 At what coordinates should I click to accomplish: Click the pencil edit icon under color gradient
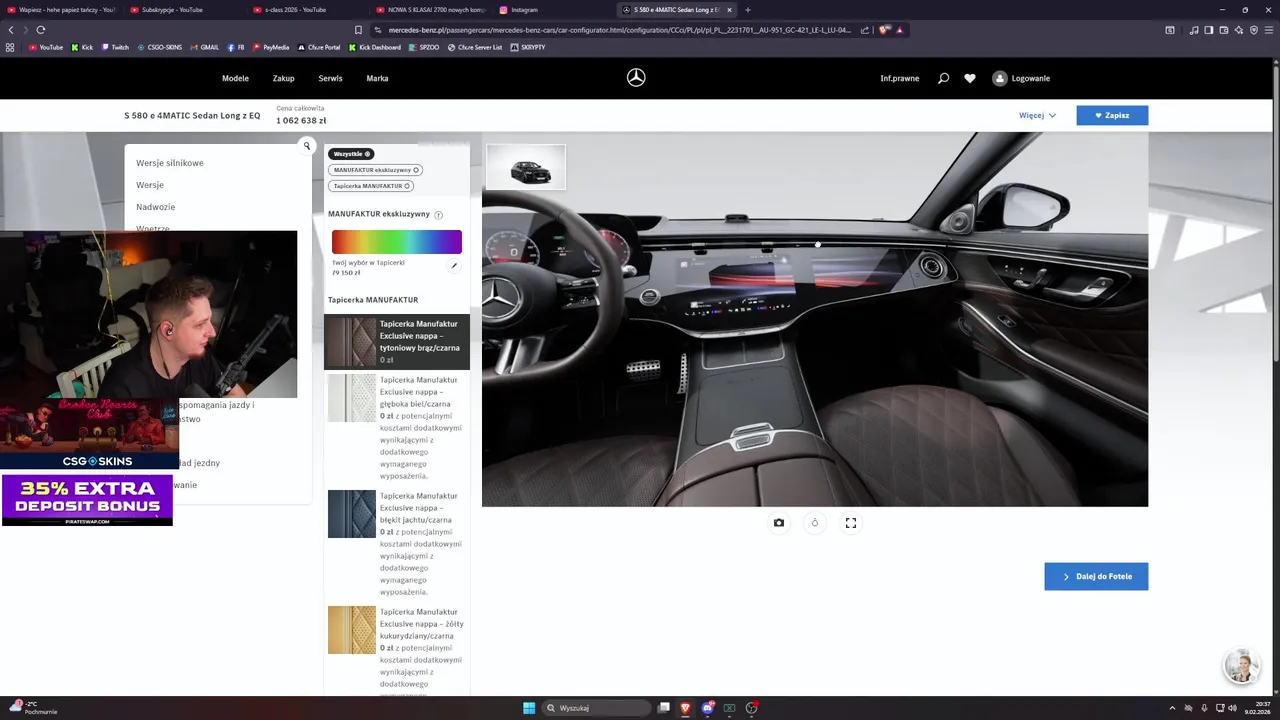454,266
